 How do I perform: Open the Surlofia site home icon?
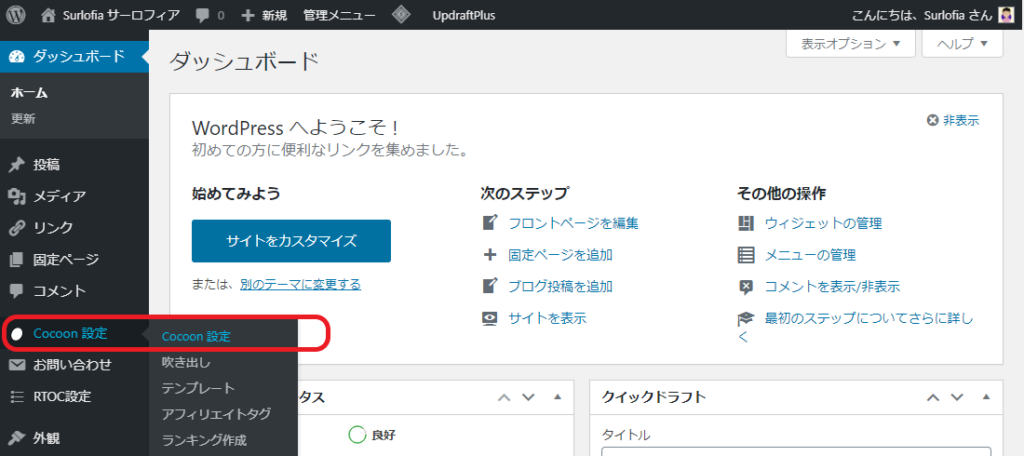click(x=48, y=15)
